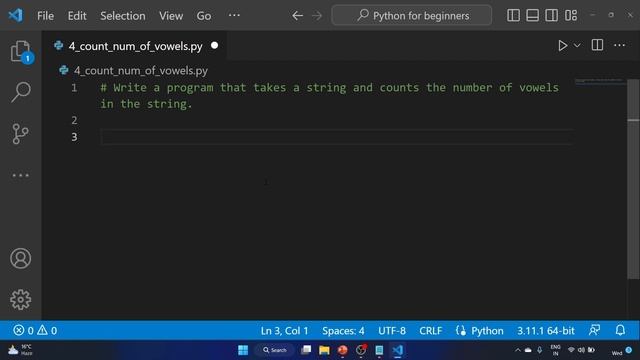640x360 pixels.
Task: Click the editor vertical scrollbar
Action: [633, 179]
